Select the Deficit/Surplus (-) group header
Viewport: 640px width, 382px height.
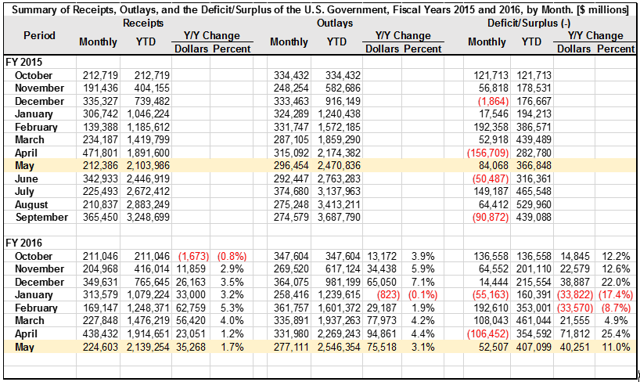coord(529,23)
